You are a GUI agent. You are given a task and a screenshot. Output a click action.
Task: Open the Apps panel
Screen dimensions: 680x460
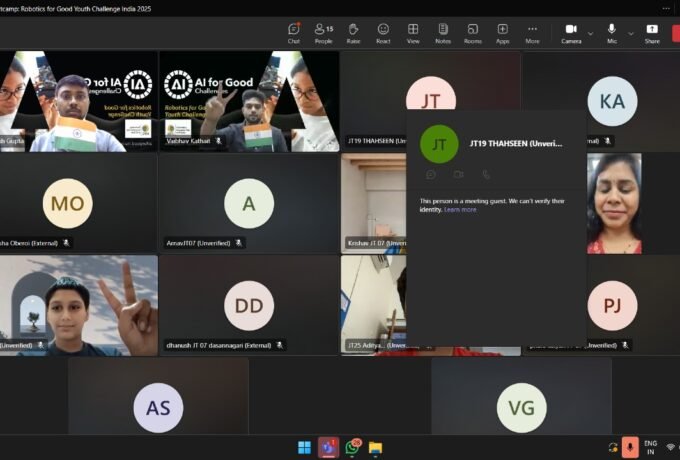click(x=503, y=33)
